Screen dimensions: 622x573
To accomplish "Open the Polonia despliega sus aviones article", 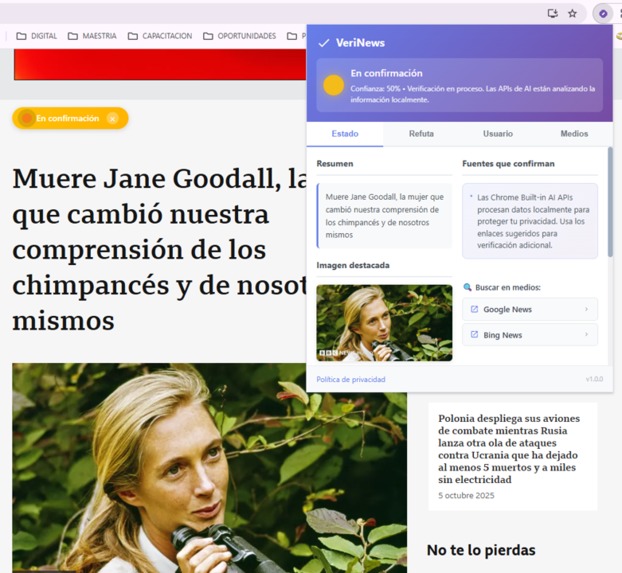I will coord(509,449).
